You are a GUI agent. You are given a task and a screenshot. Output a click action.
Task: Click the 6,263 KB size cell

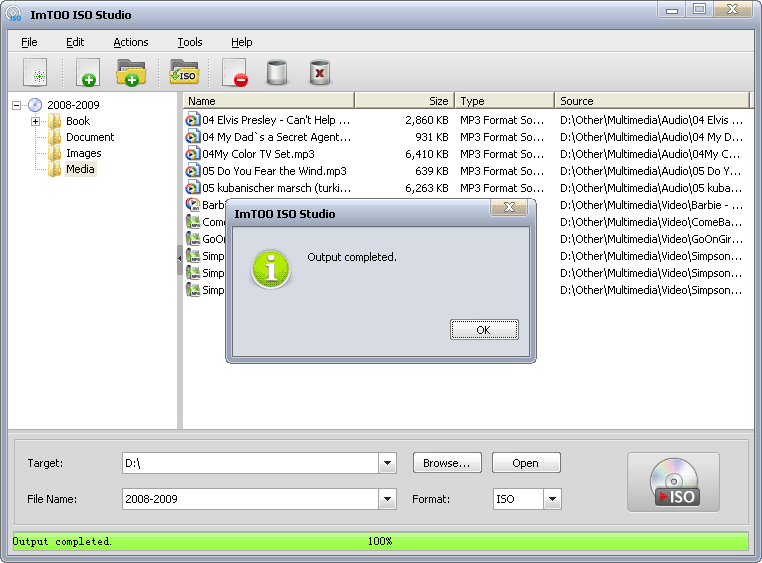pyautogui.click(x=427, y=188)
